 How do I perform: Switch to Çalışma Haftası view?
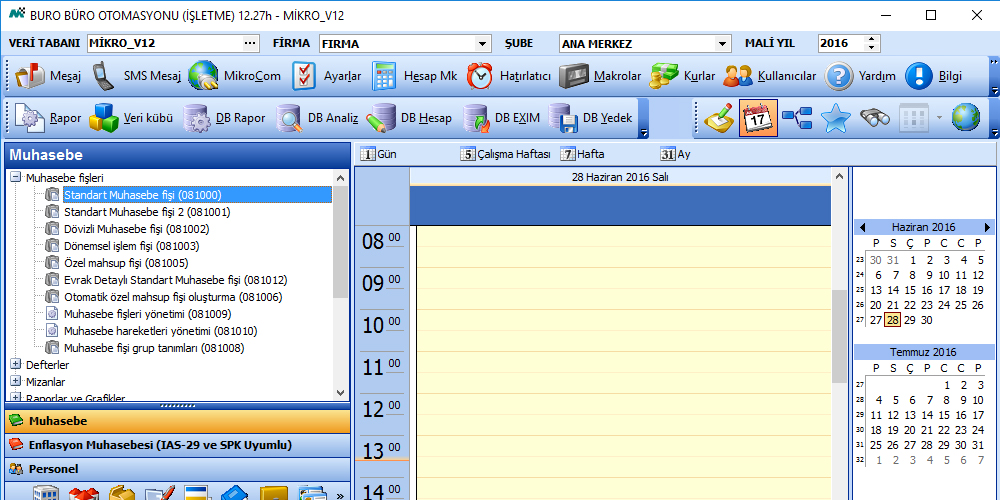pyautogui.click(x=505, y=154)
